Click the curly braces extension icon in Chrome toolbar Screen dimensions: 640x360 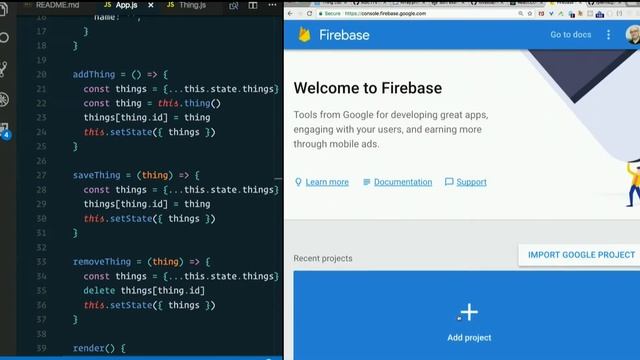[620, 13]
